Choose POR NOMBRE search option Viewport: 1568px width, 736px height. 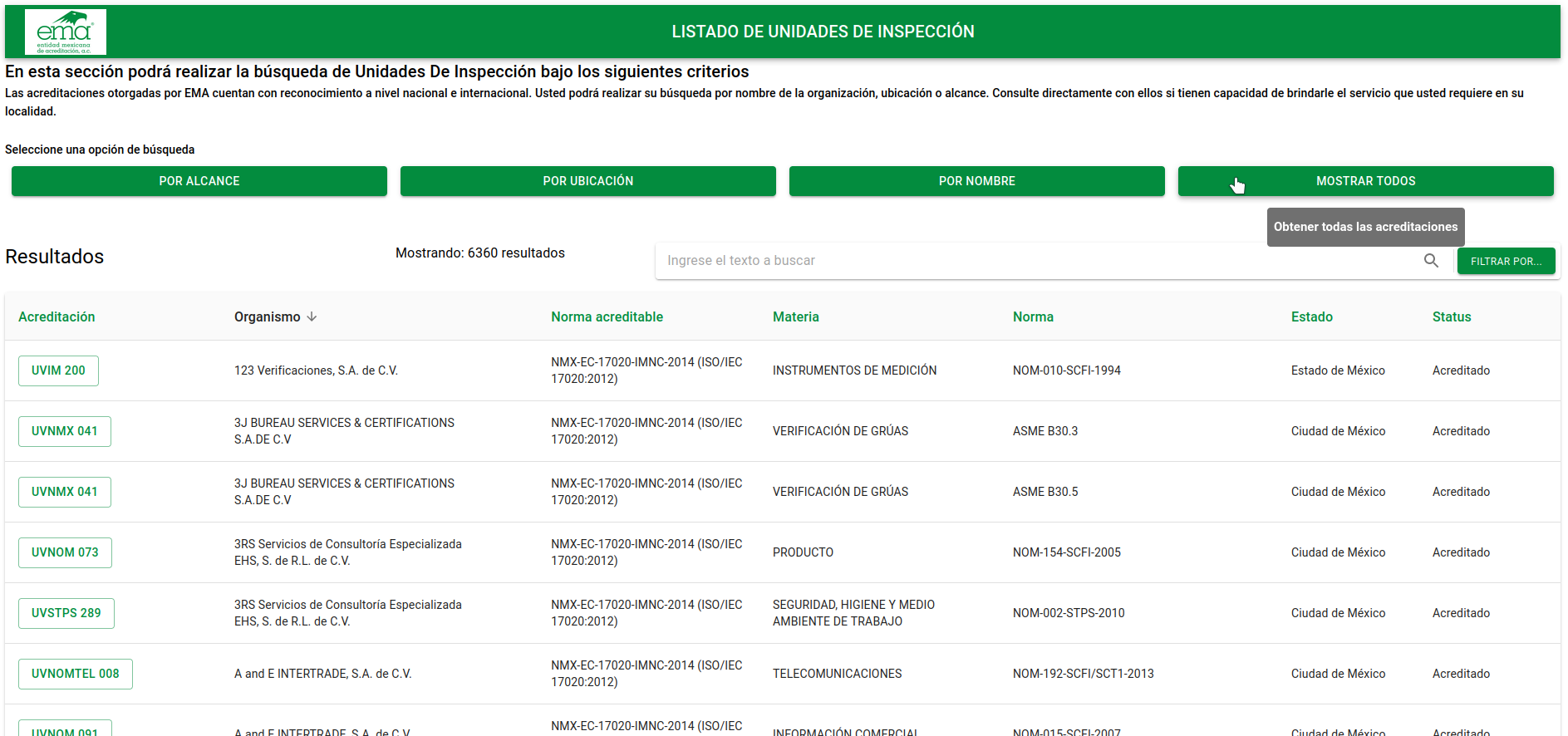pyautogui.click(x=977, y=181)
